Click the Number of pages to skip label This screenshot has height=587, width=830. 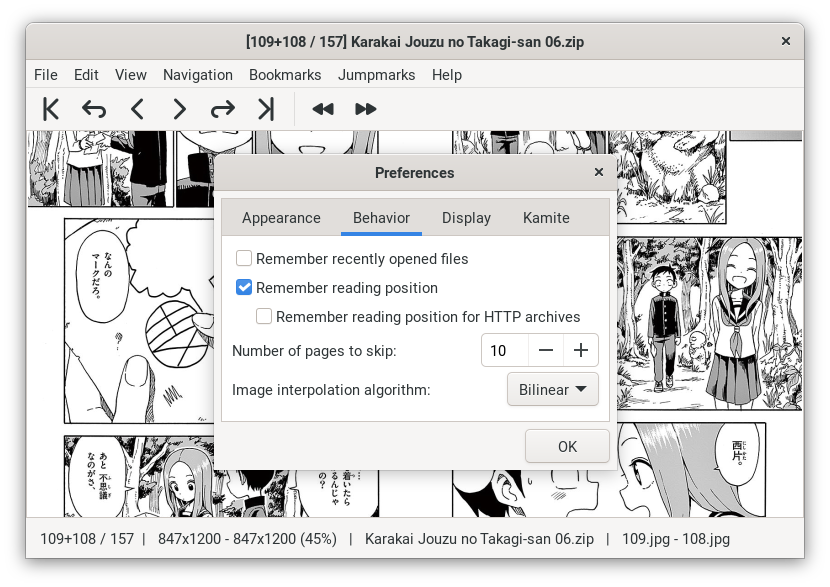tap(314, 350)
